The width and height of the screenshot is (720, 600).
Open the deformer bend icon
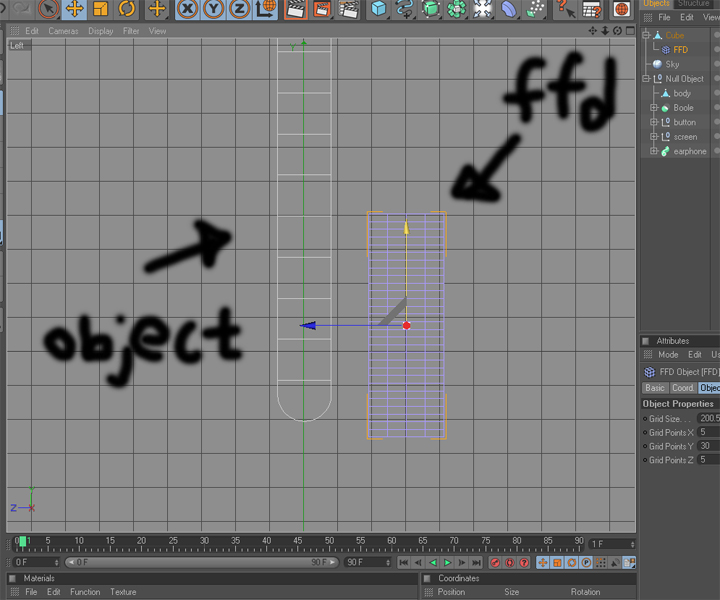click(509, 9)
